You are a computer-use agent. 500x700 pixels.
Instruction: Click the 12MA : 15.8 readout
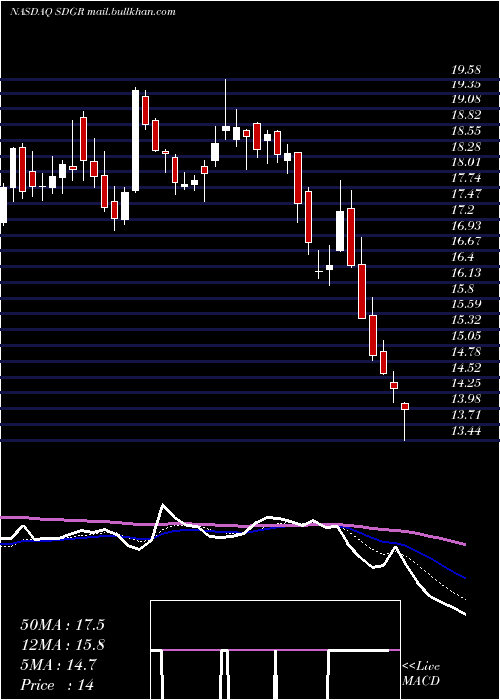click(62, 646)
